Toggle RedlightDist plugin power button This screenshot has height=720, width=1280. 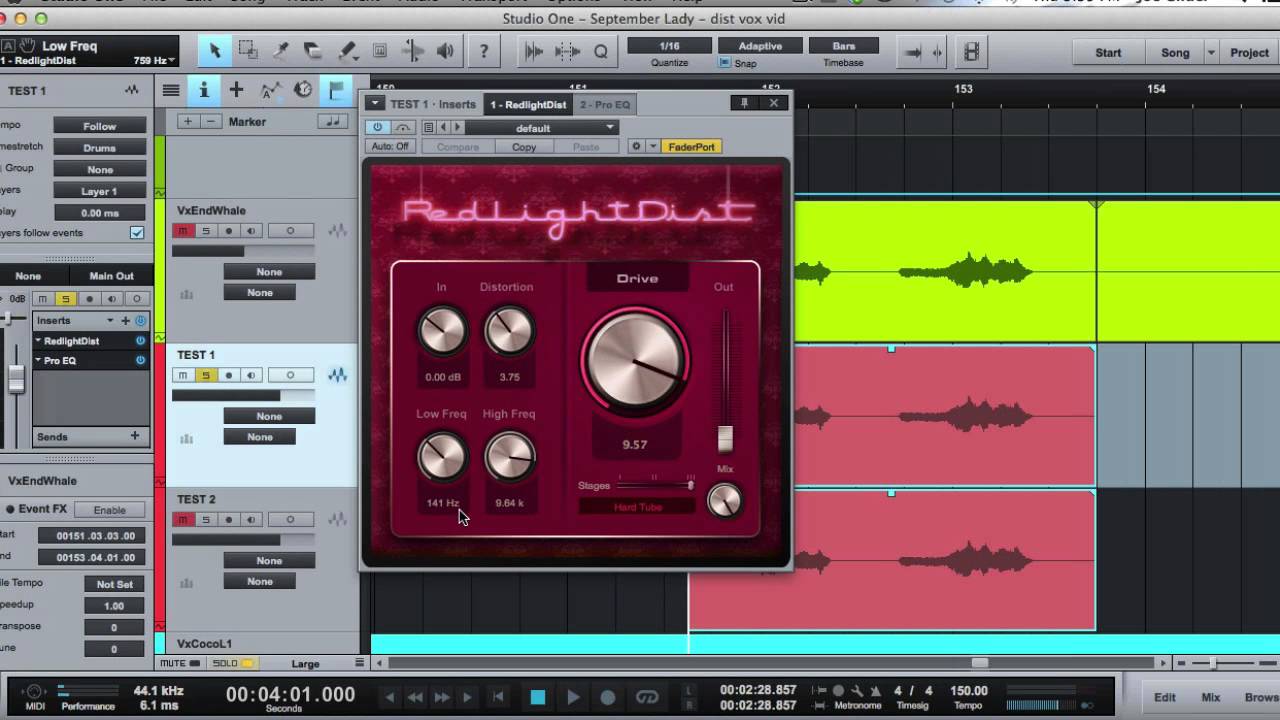click(377, 127)
